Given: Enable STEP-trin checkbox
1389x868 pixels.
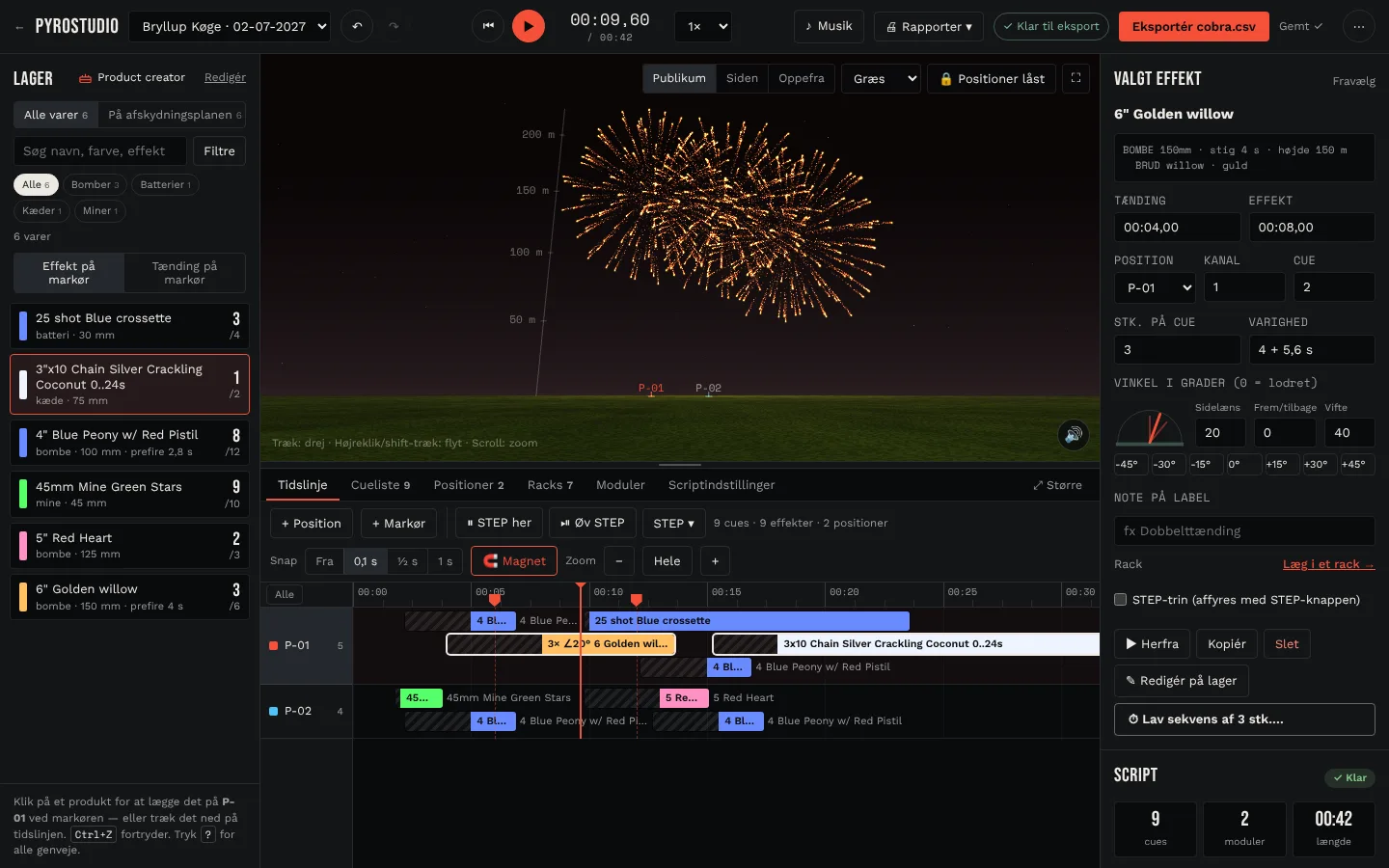Looking at the screenshot, I should click(x=1121, y=600).
